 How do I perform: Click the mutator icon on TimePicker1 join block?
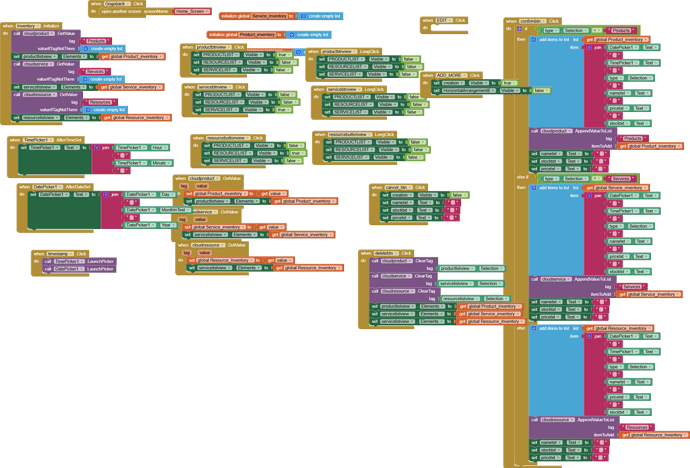click(x=95, y=147)
